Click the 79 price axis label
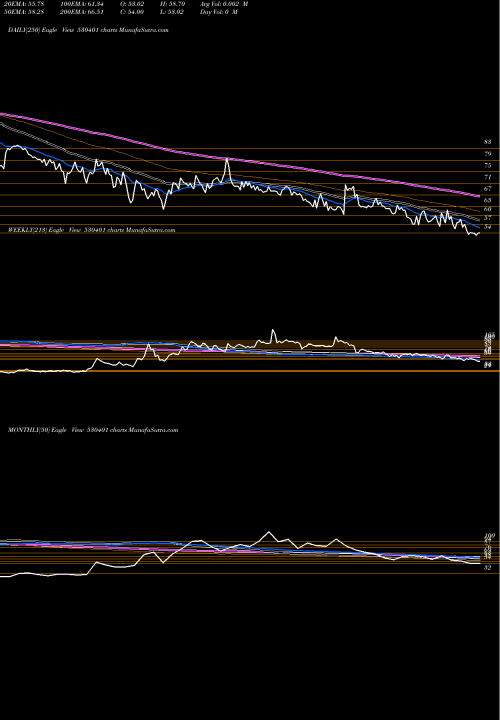This screenshot has width=500, height=720. pos(488,154)
